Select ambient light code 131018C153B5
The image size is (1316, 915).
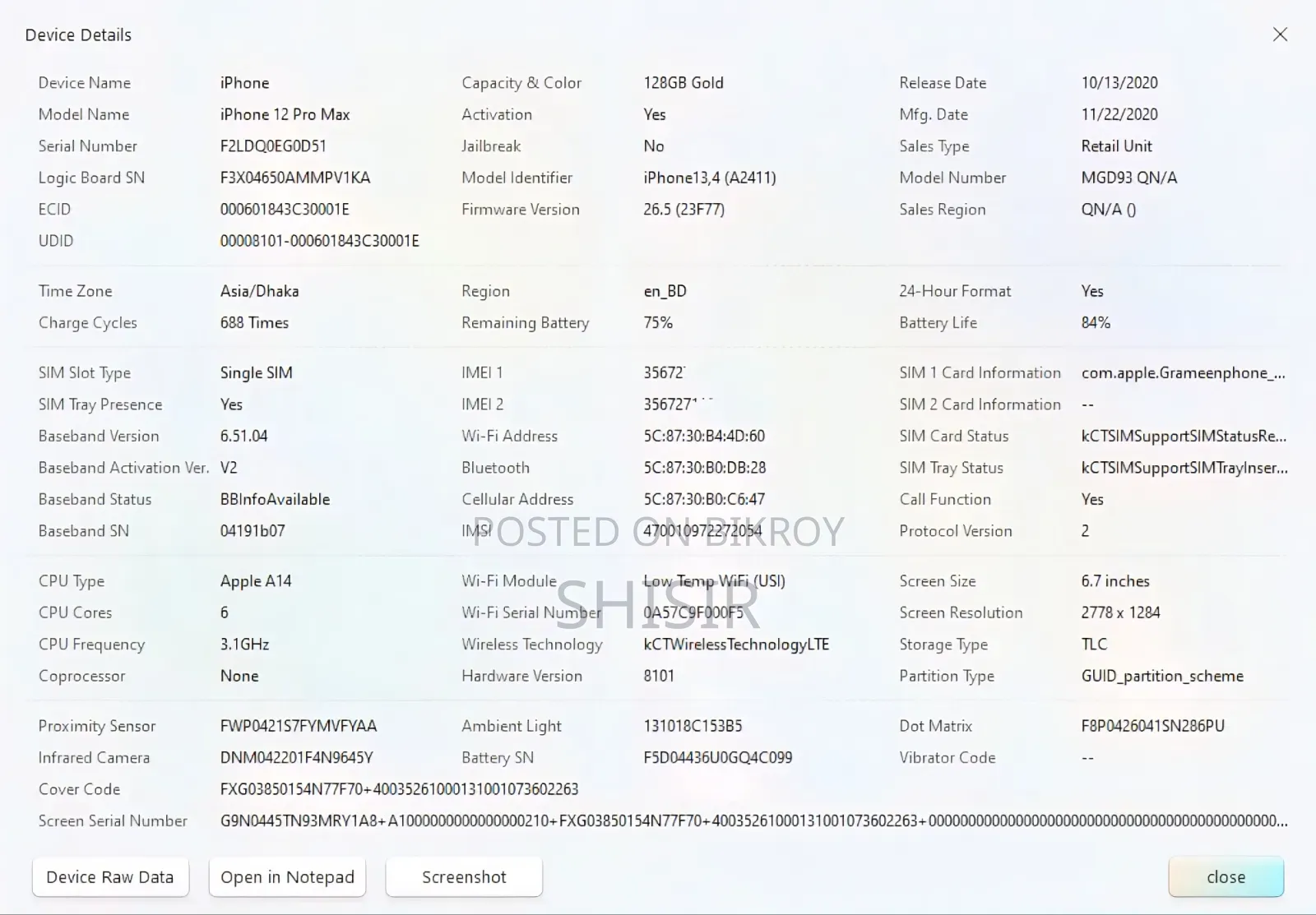(x=693, y=726)
